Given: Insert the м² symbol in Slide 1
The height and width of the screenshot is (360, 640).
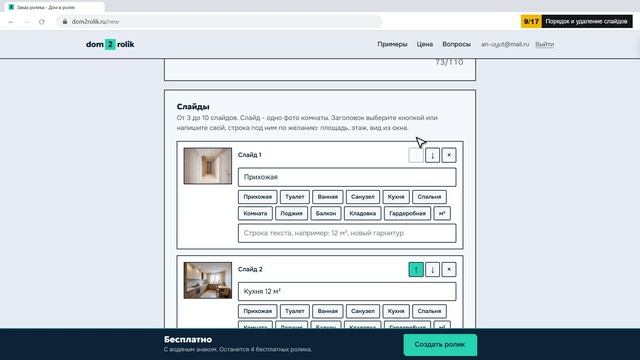Looking at the screenshot, I should coord(442,213).
